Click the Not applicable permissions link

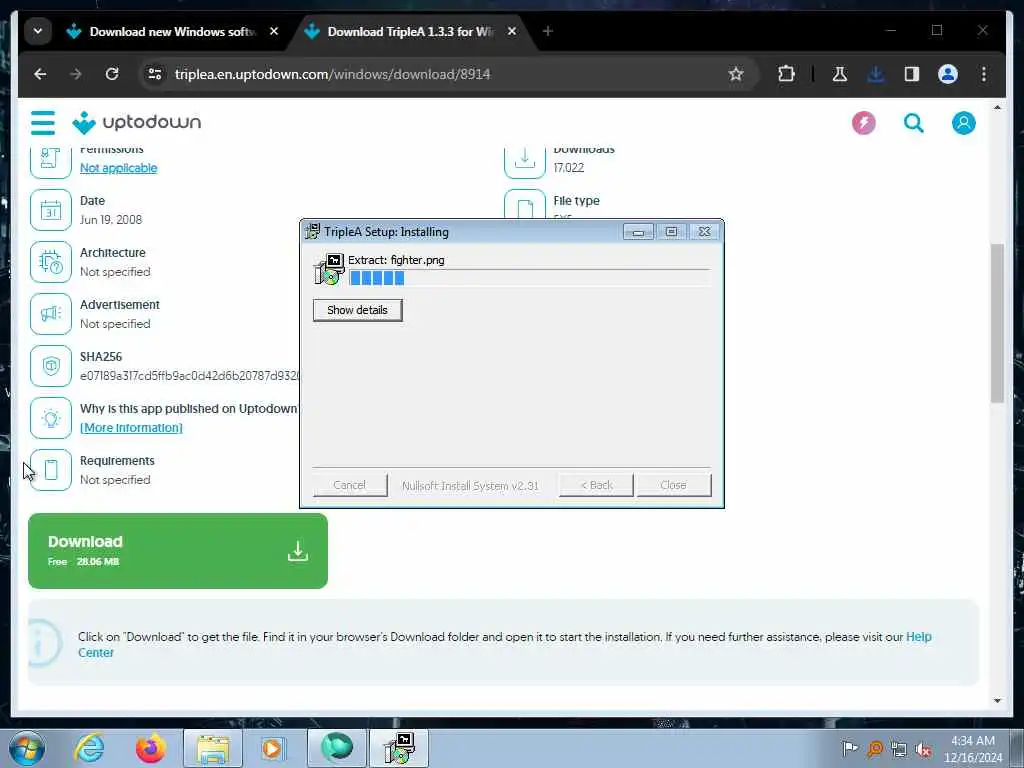118,168
